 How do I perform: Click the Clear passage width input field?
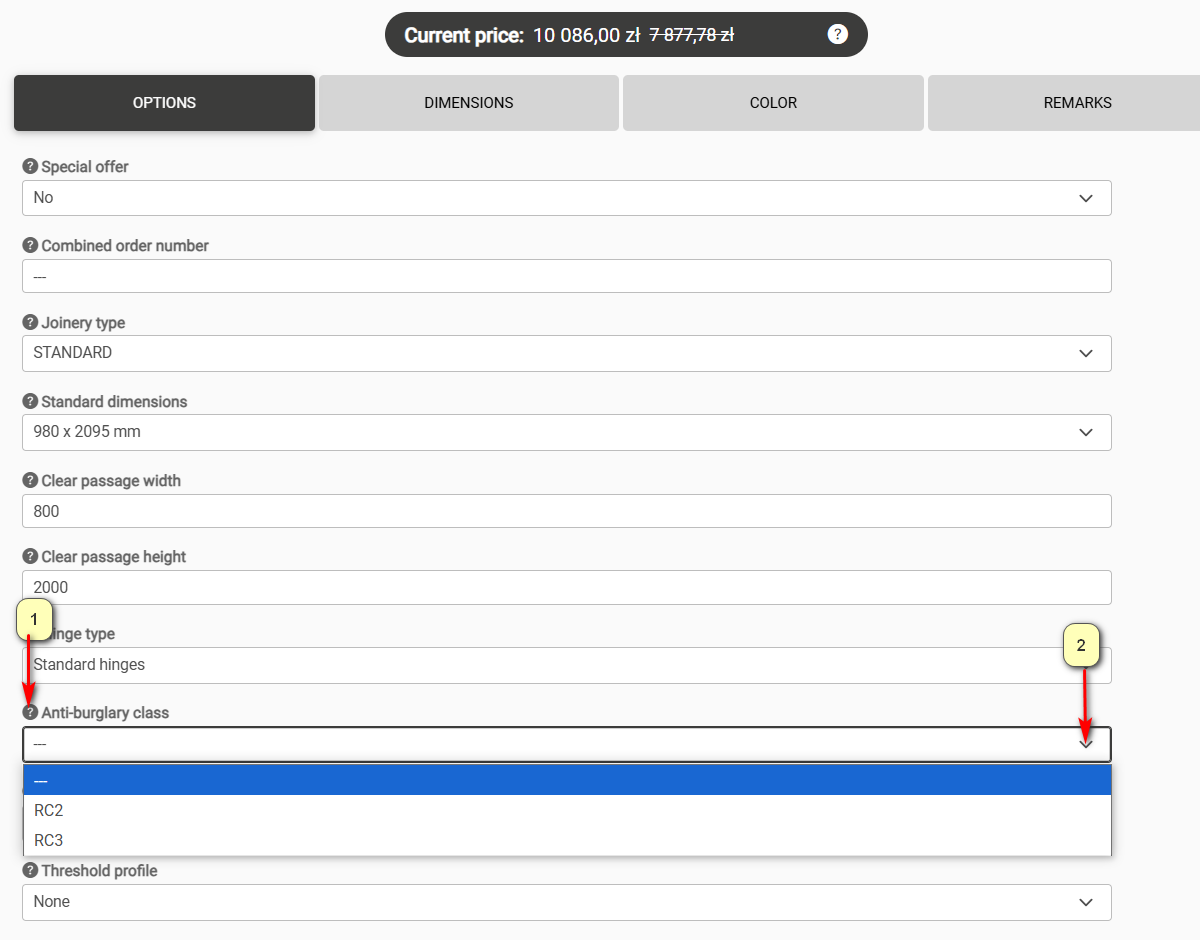(x=566, y=511)
